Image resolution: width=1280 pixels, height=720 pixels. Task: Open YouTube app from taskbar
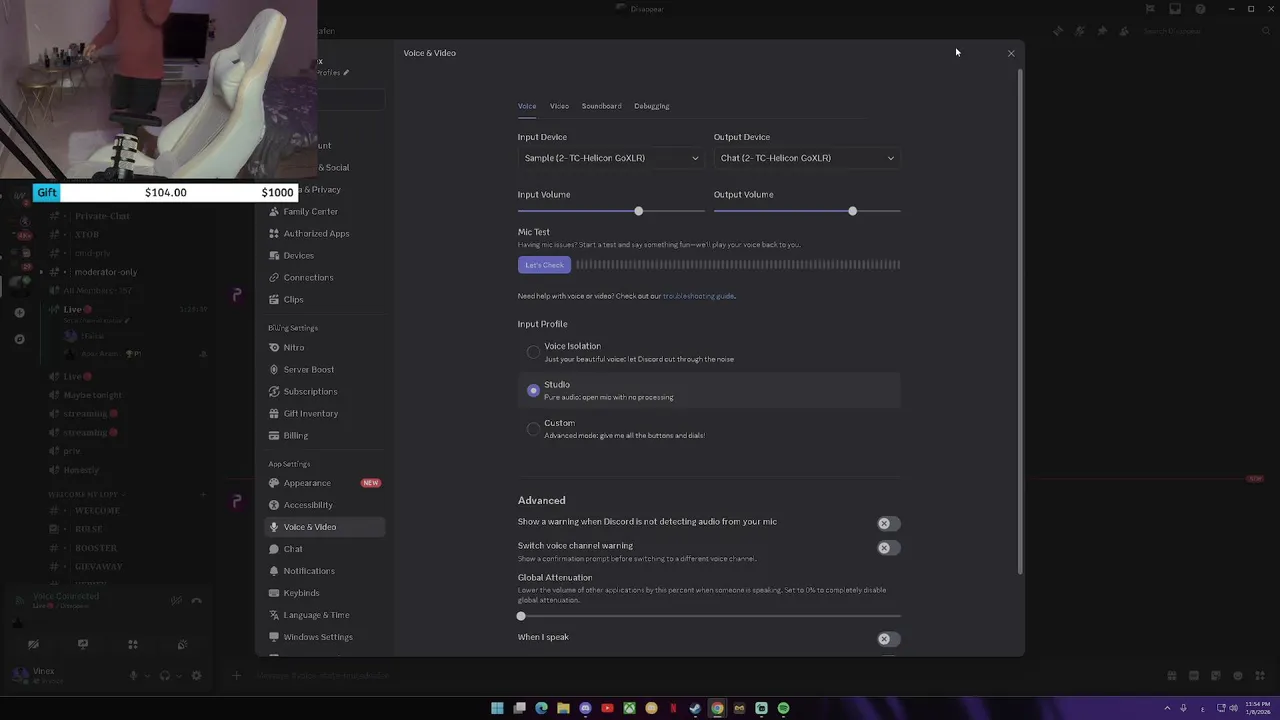coord(607,708)
